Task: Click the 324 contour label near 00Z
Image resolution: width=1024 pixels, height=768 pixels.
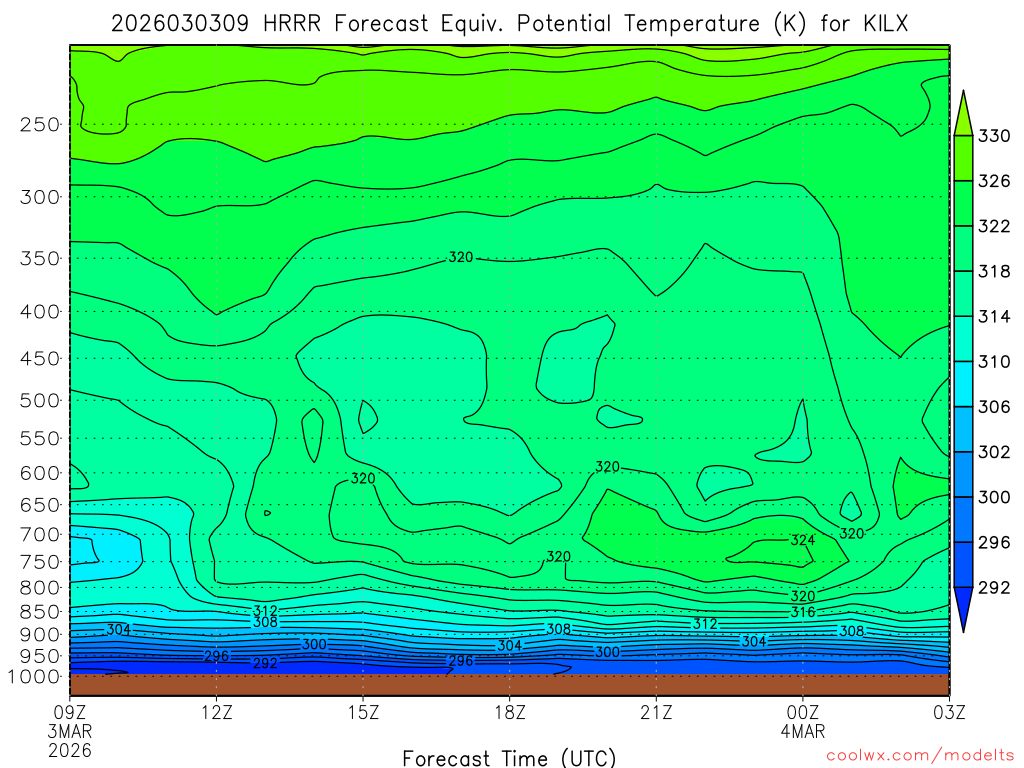Action: (803, 540)
